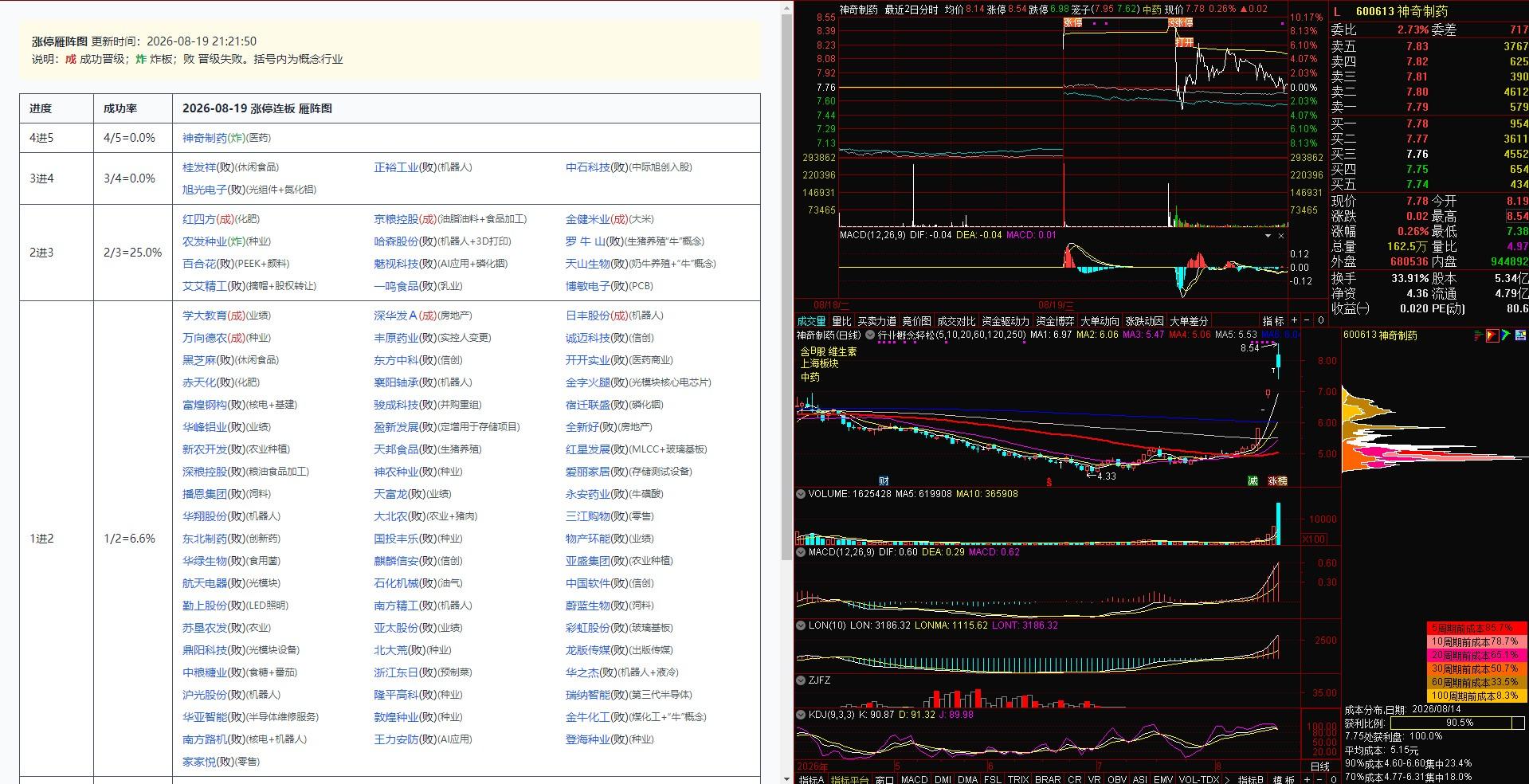The height and width of the screenshot is (784, 1529).
Task: Switch to the 买卖力道 tab
Action: pos(876,321)
